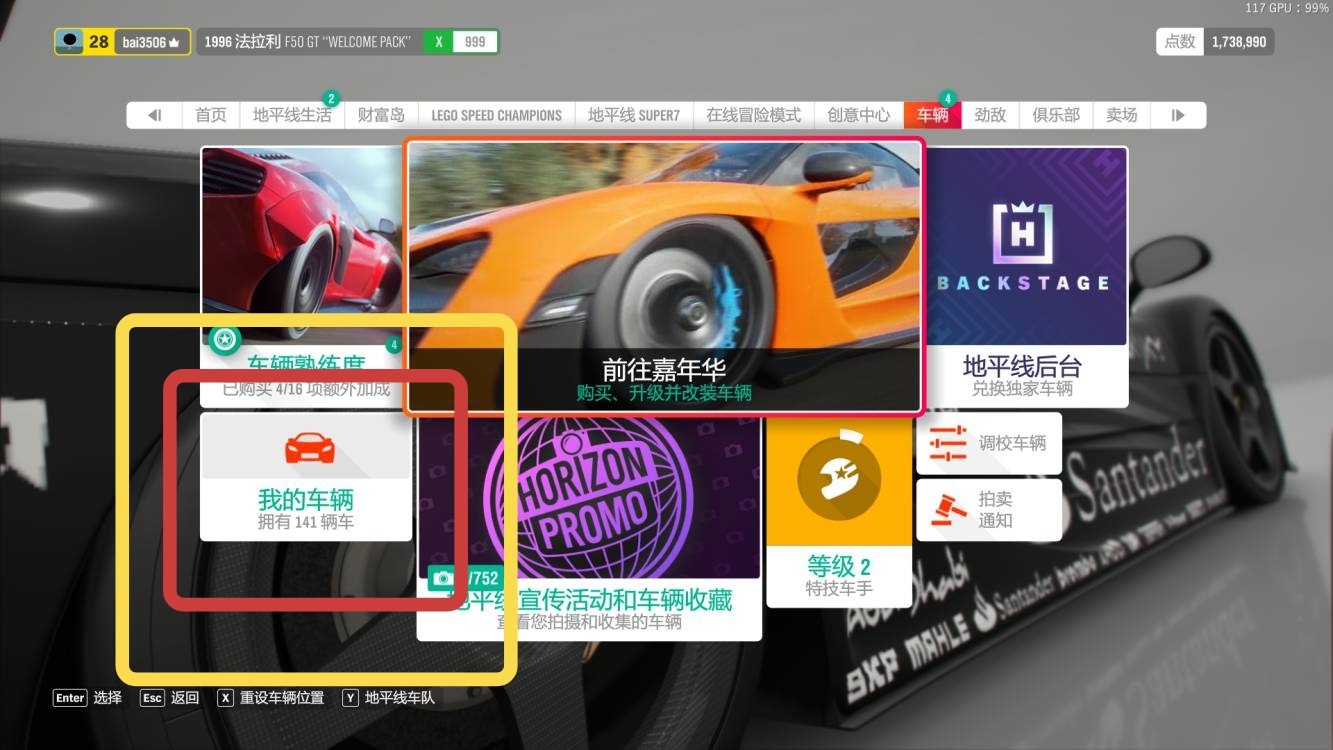Go to the 地平线 Super7 tab
The width and height of the screenshot is (1333, 750).
point(634,115)
